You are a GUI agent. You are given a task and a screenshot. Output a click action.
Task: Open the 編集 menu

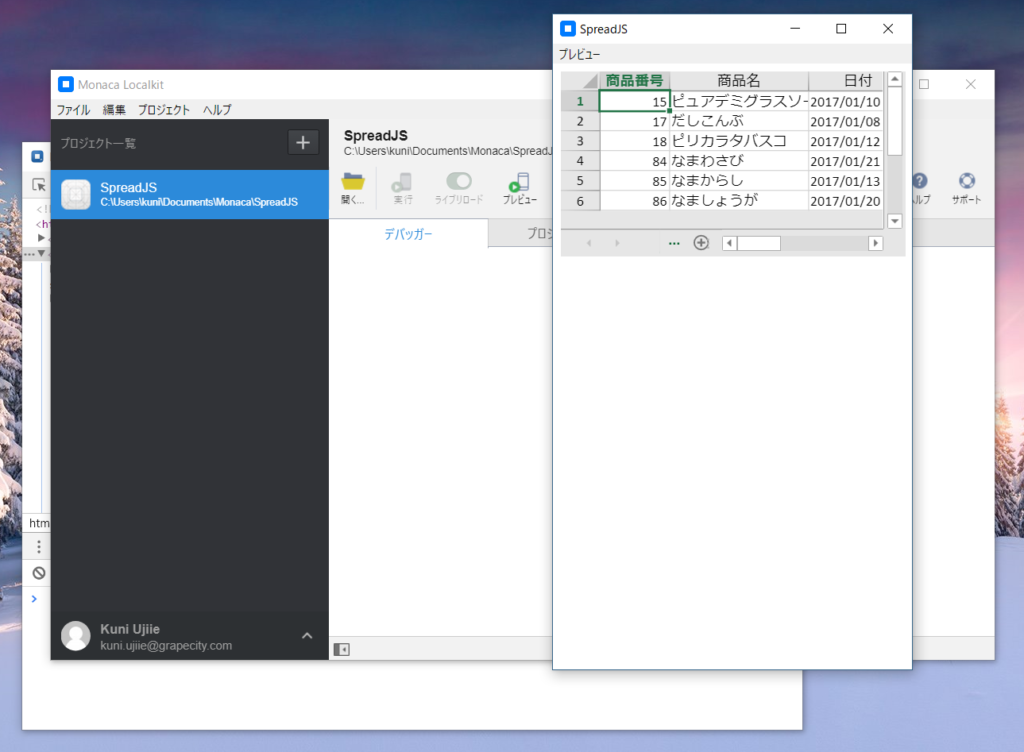tap(114, 110)
